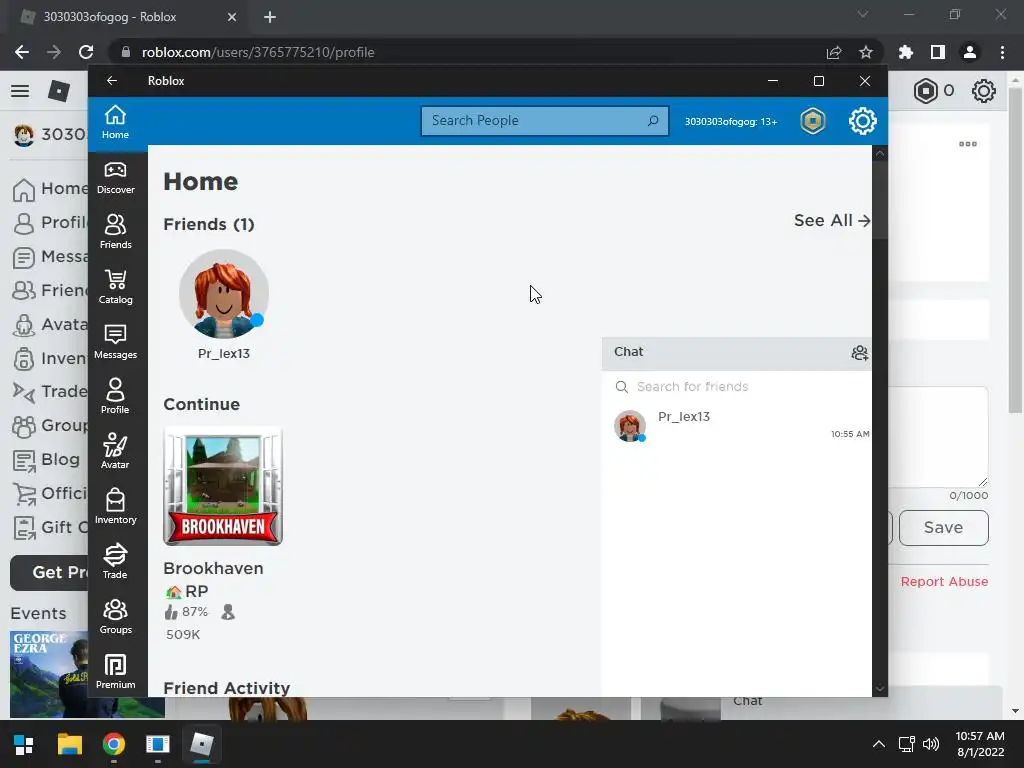Open the Brookhaven game thumbnail
Viewport: 1024px width, 768px height.
(x=223, y=486)
